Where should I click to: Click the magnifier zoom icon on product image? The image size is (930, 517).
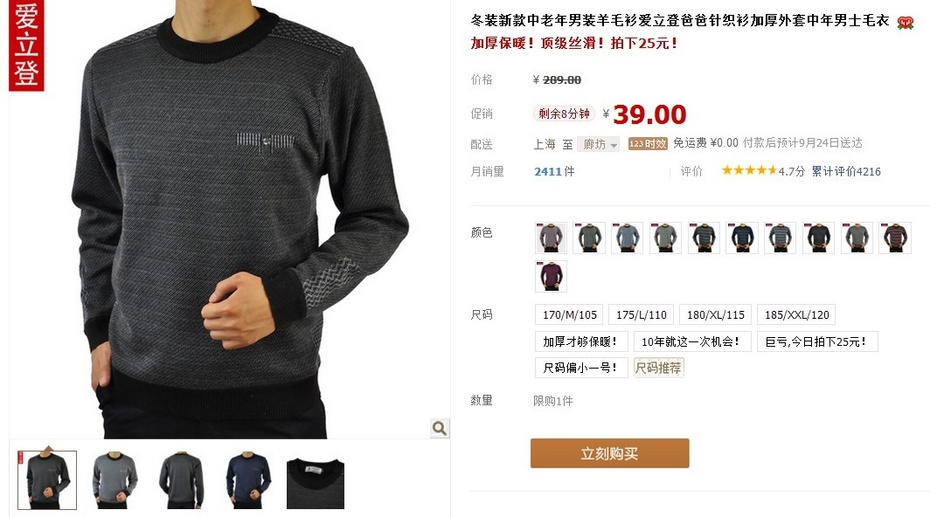(x=439, y=428)
